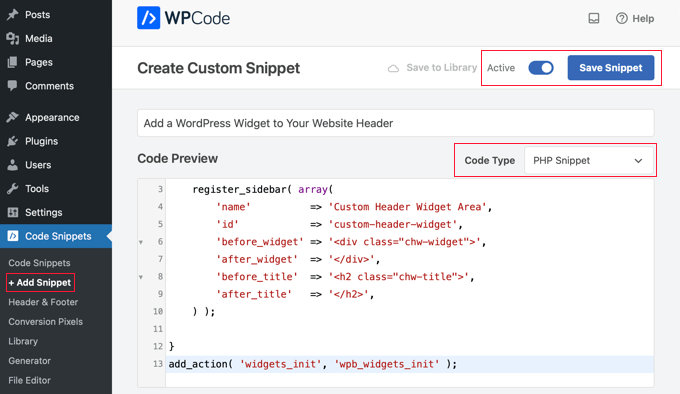Viewport: 680px width, 394px height.
Task: Click the Pages icon in sidebar
Action: (x=13, y=62)
